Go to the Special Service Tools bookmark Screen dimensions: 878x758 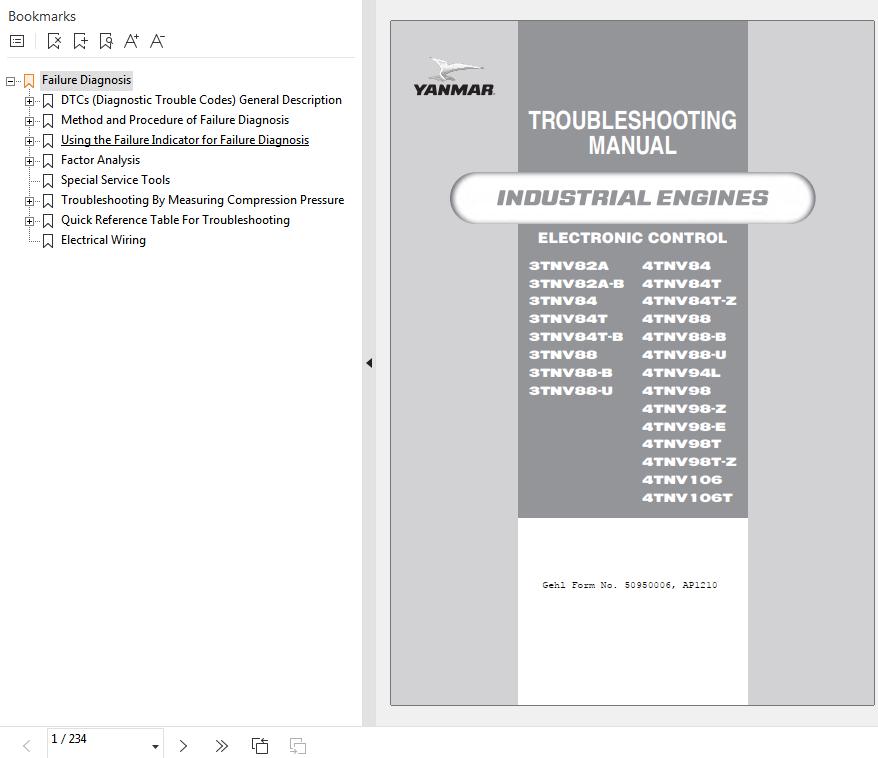coord(115,180)
